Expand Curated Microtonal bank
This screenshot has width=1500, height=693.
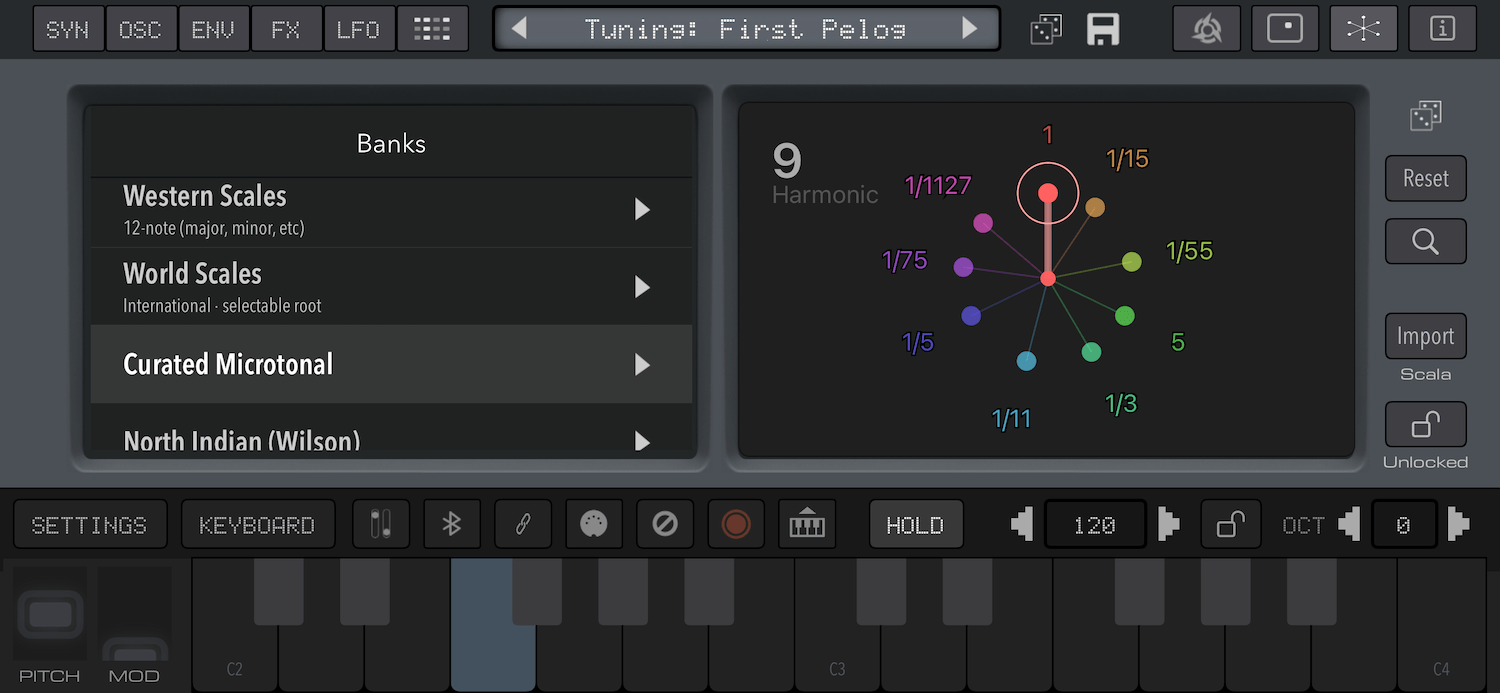tap(391, 364)
